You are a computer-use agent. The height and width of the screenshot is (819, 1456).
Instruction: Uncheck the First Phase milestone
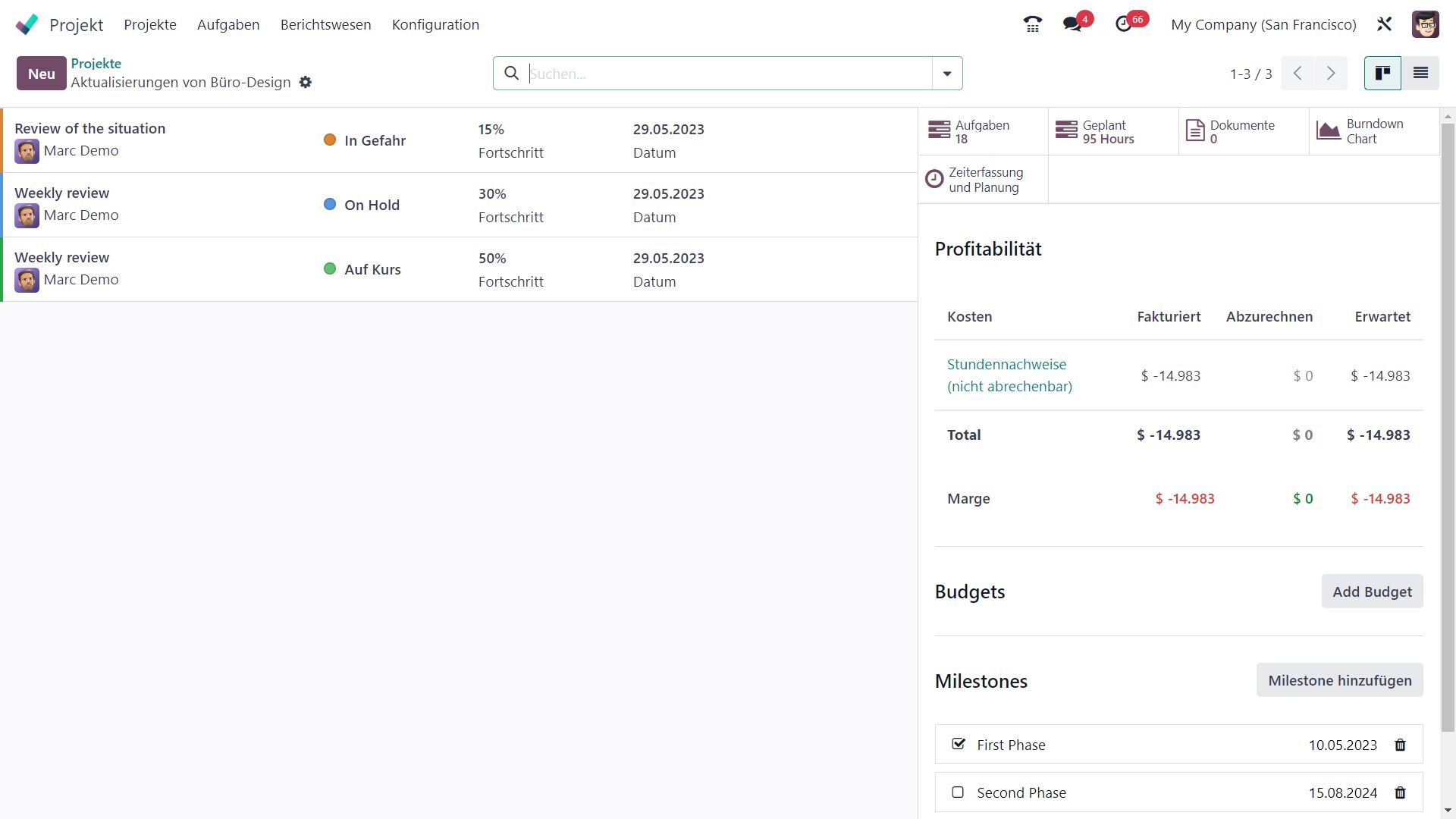pos(959,744)
